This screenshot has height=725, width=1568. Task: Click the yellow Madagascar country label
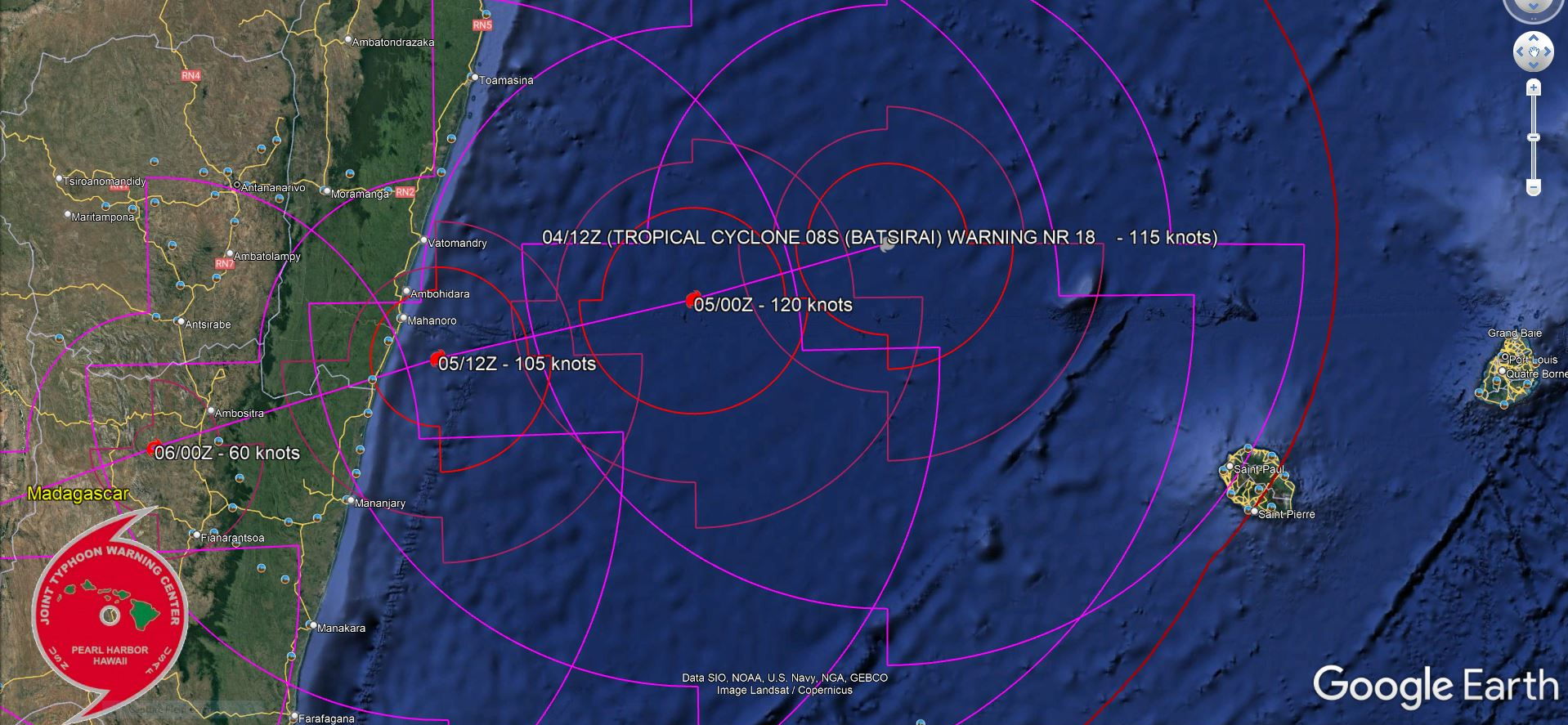(78, 494)
